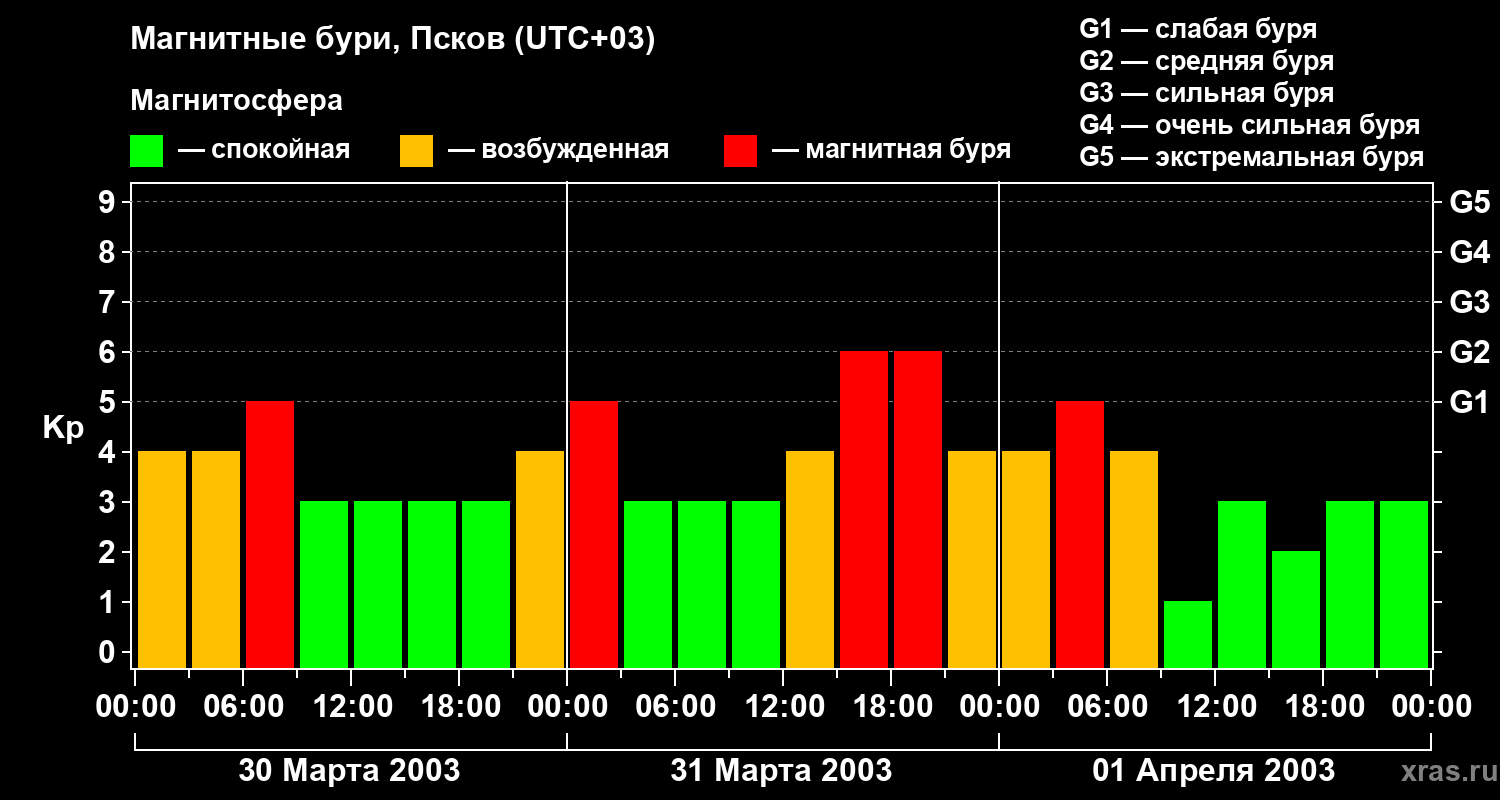Click the red Kp 6 bar at 15:00–18:00
This screenshot has height=800, width=1500.
pos(864,510)
